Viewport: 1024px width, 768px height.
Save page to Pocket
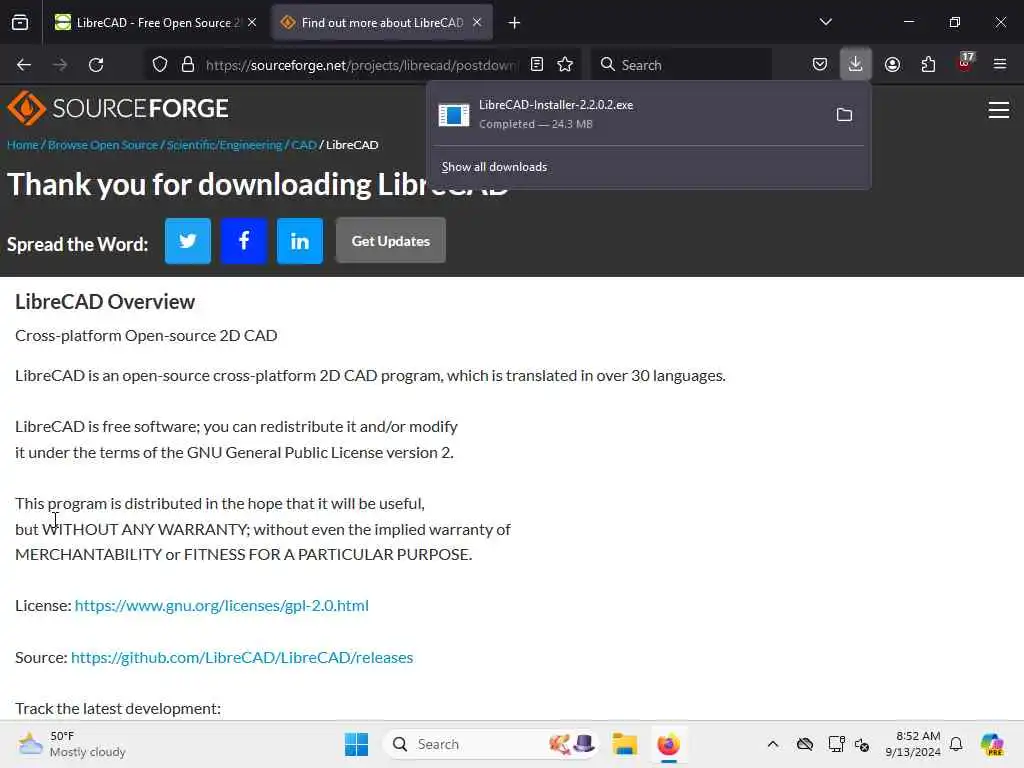click(x=820, y=65)
